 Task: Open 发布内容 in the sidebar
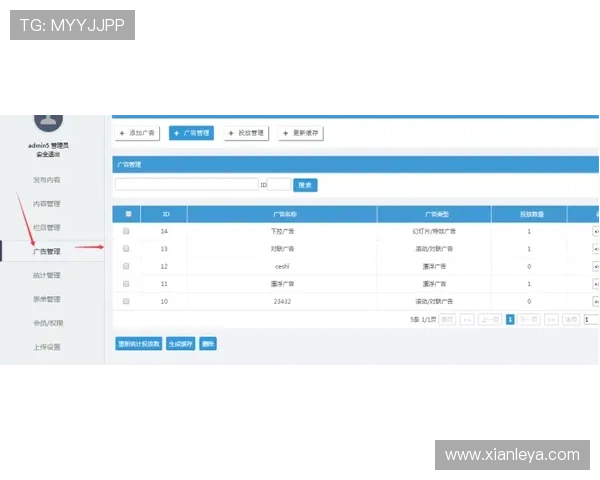(x=47, y=180)
